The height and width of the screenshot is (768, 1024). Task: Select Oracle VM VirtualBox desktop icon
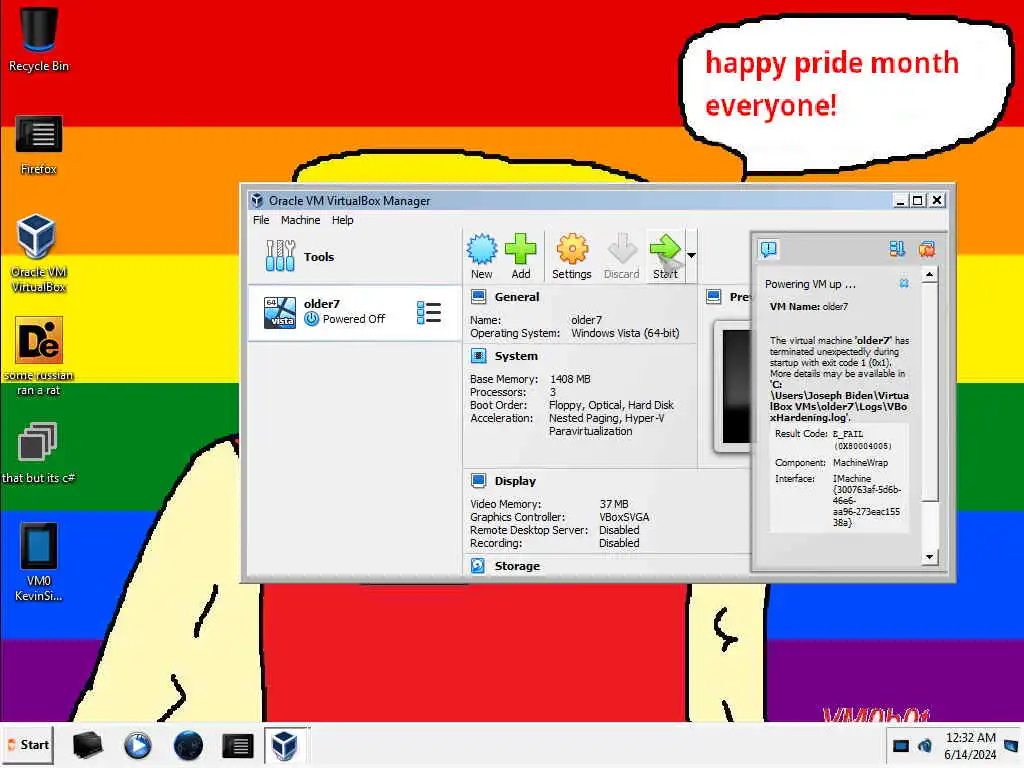[x=39, y=253]
